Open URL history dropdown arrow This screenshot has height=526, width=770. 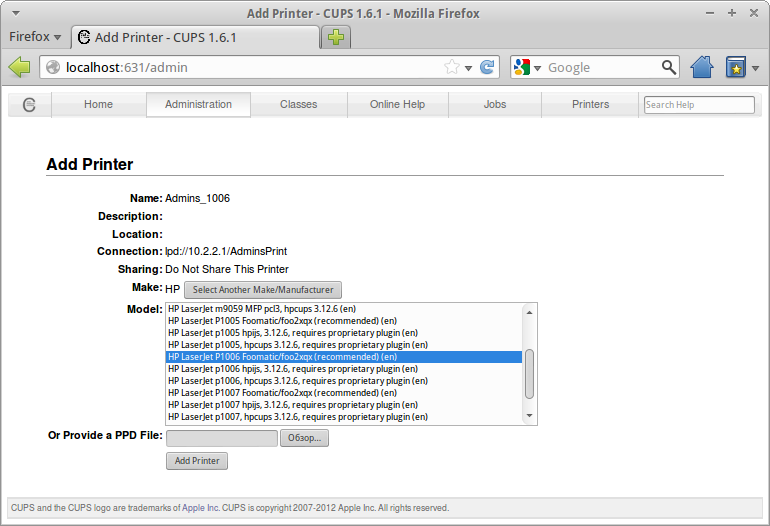(x=468, y=68)
